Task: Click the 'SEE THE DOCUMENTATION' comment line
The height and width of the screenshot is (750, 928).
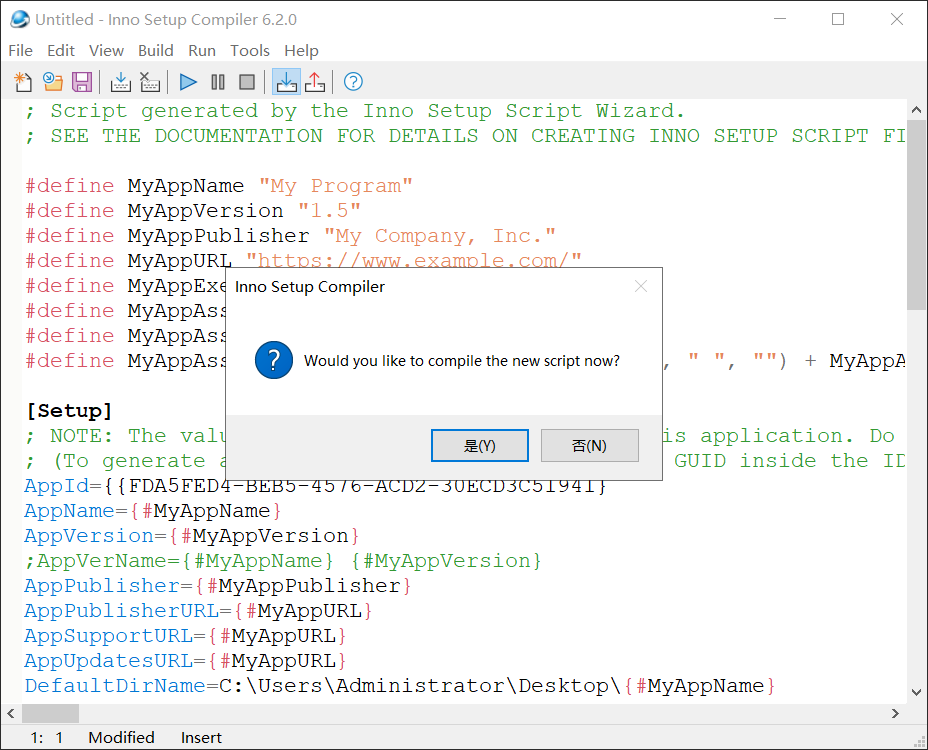Action: coord(465,136)
